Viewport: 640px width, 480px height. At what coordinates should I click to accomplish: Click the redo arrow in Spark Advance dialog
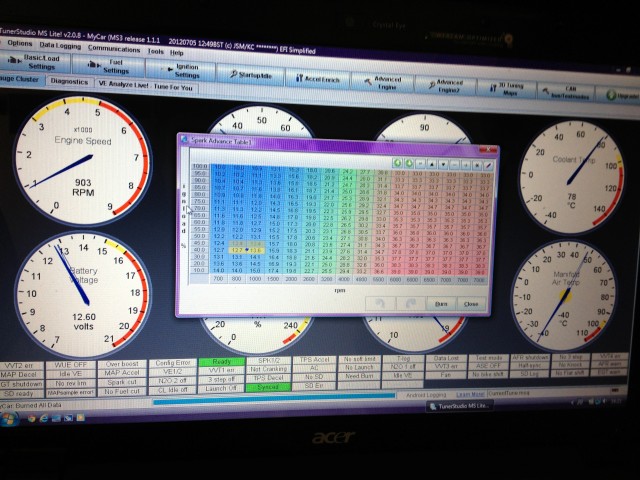(x=410, y=304)
